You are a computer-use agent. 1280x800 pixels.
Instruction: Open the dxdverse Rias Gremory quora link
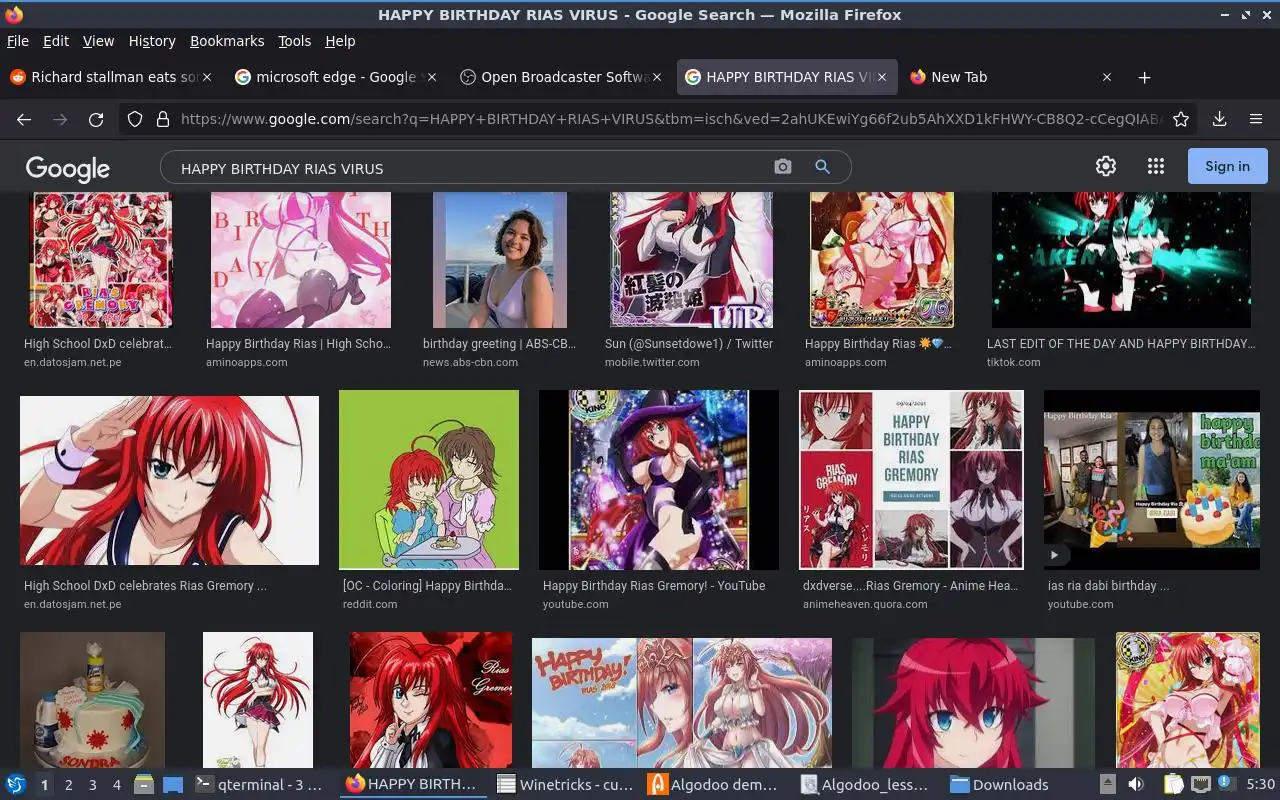[x=910, y=586]
